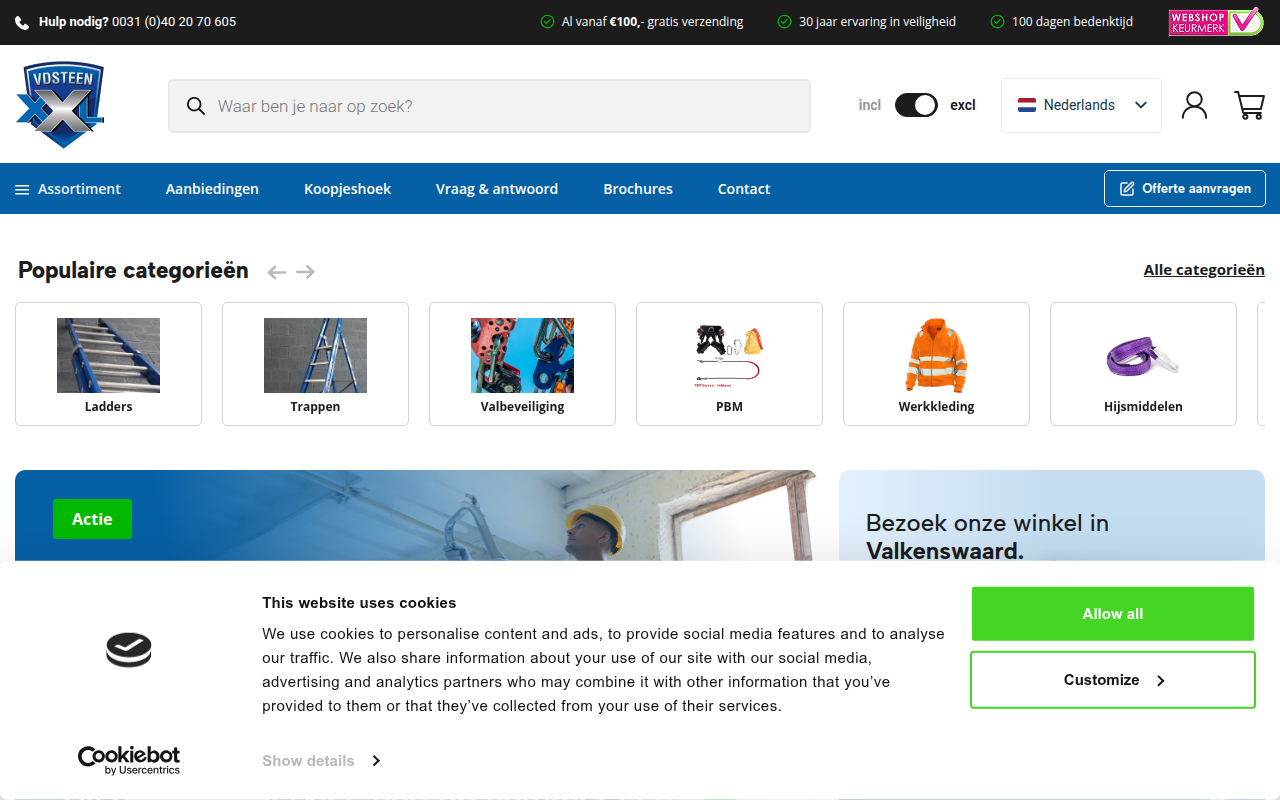Click the Assortiment hamburger icon

point(22,189)
